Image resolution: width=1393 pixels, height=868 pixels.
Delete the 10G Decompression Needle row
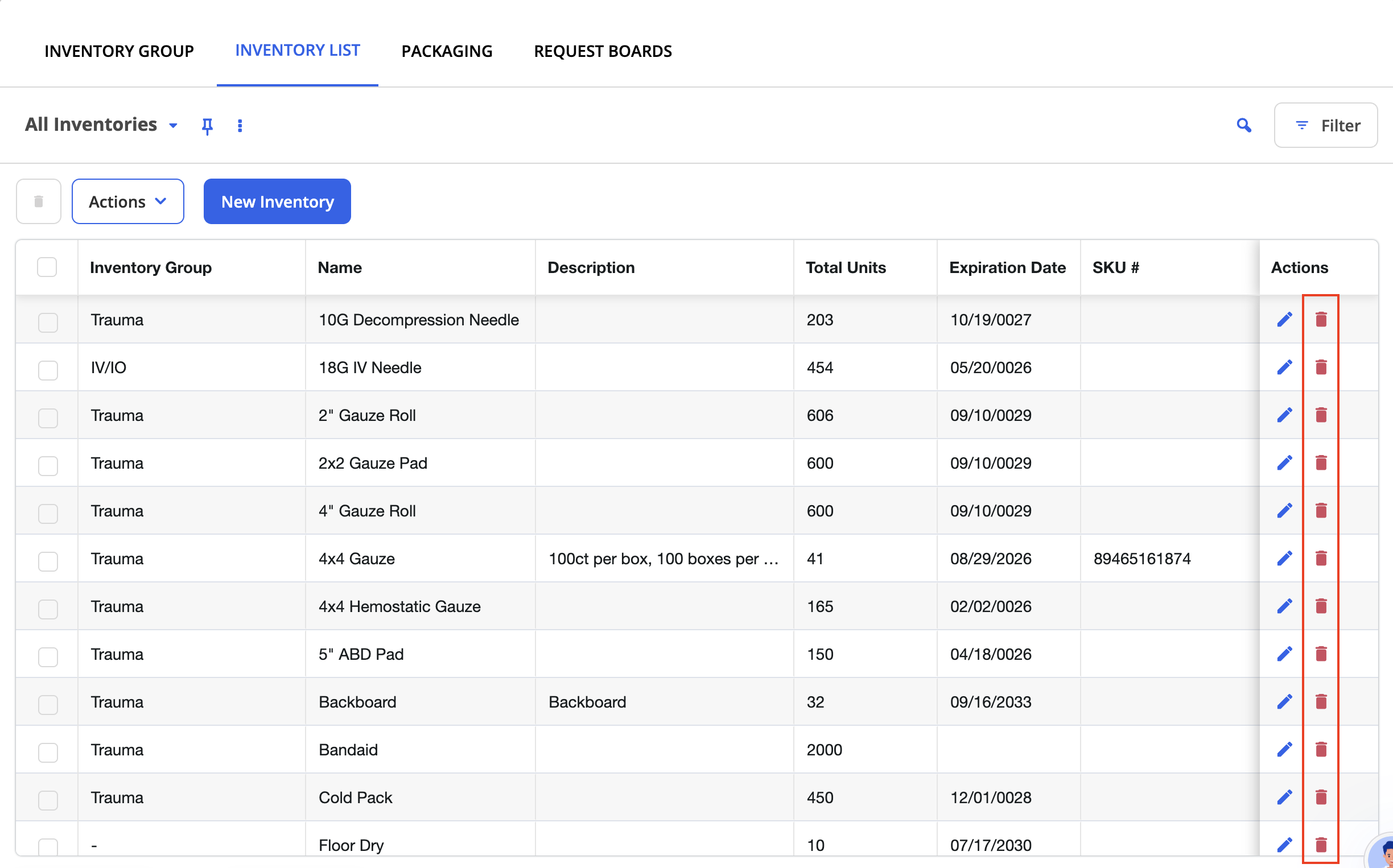point(1321,320)
